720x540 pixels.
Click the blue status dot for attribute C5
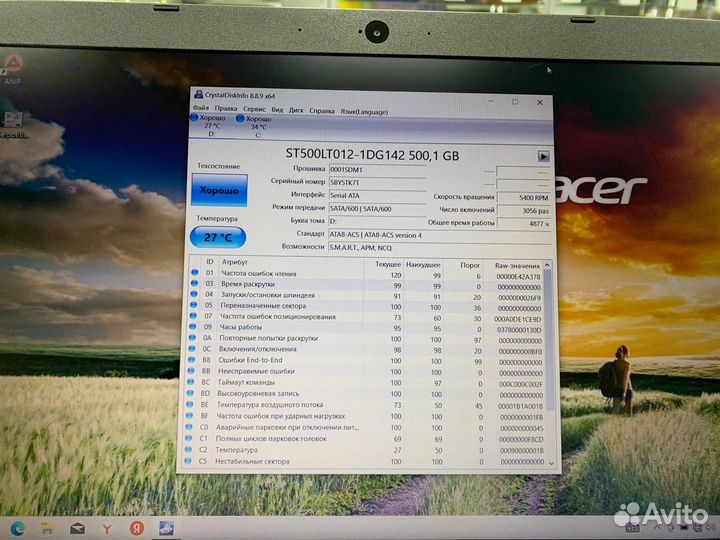(187, 461)
